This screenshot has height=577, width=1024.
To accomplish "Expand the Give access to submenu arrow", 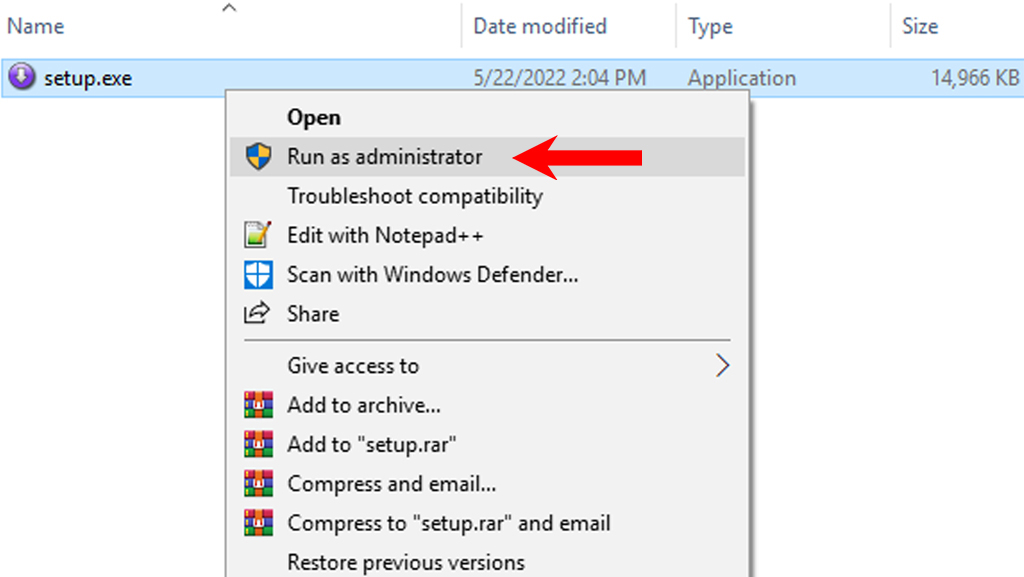I will 722,366.
